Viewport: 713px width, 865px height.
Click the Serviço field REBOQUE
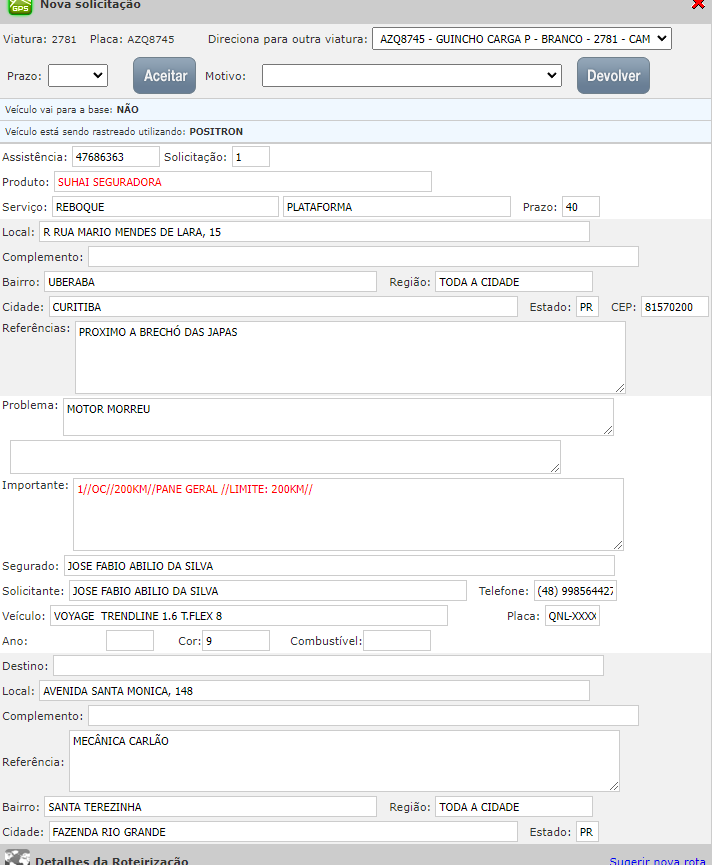166,207
